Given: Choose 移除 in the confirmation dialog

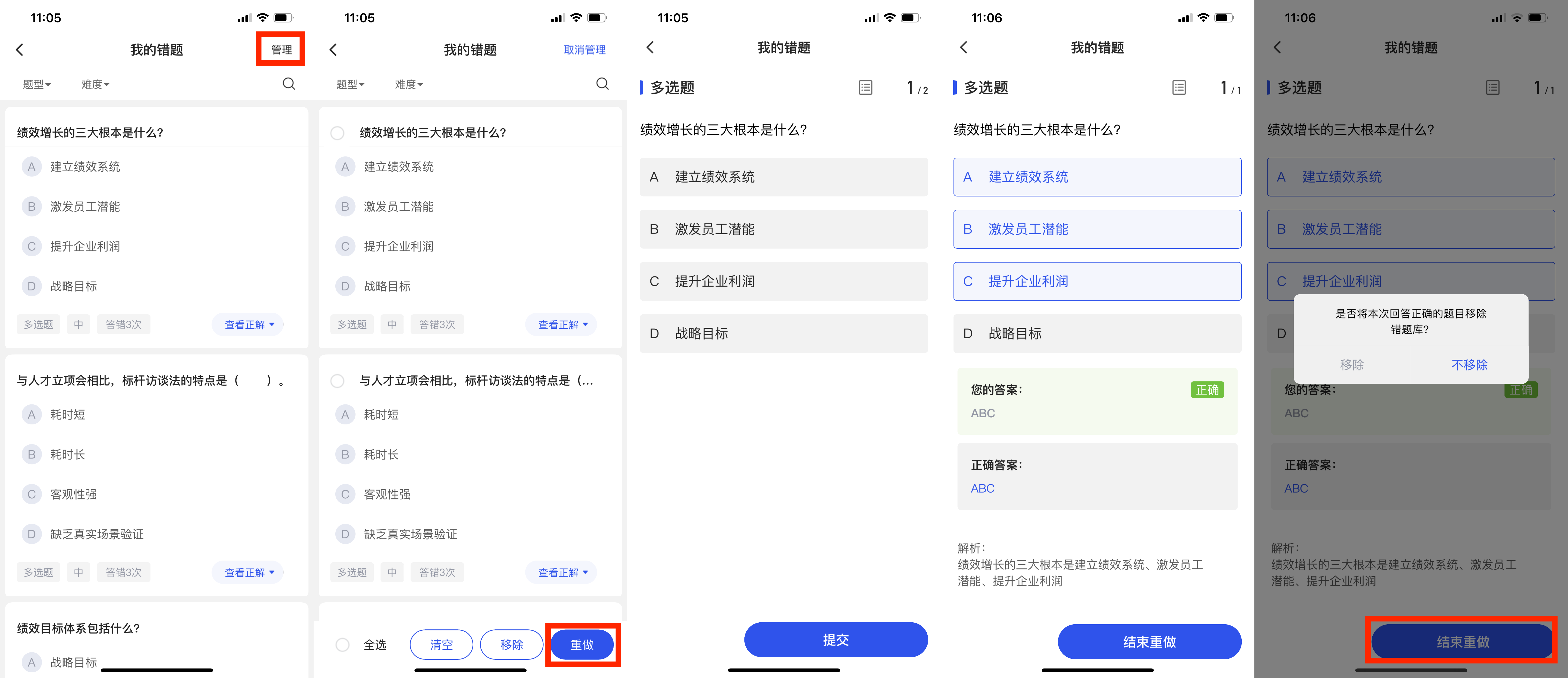Looking at the screenshot, I should coord(1352,365).
